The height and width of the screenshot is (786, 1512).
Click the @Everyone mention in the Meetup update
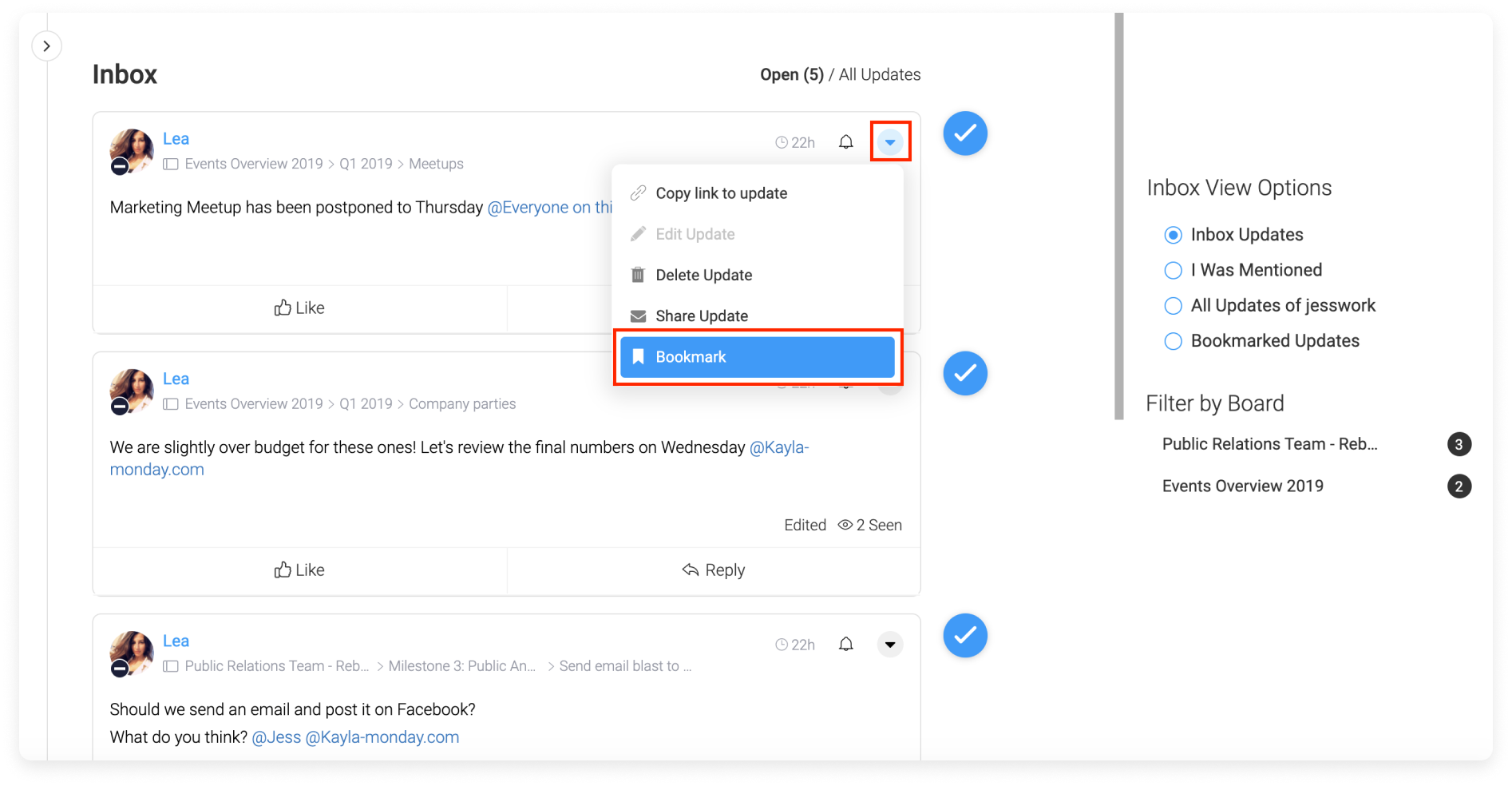tap(550, 207)
